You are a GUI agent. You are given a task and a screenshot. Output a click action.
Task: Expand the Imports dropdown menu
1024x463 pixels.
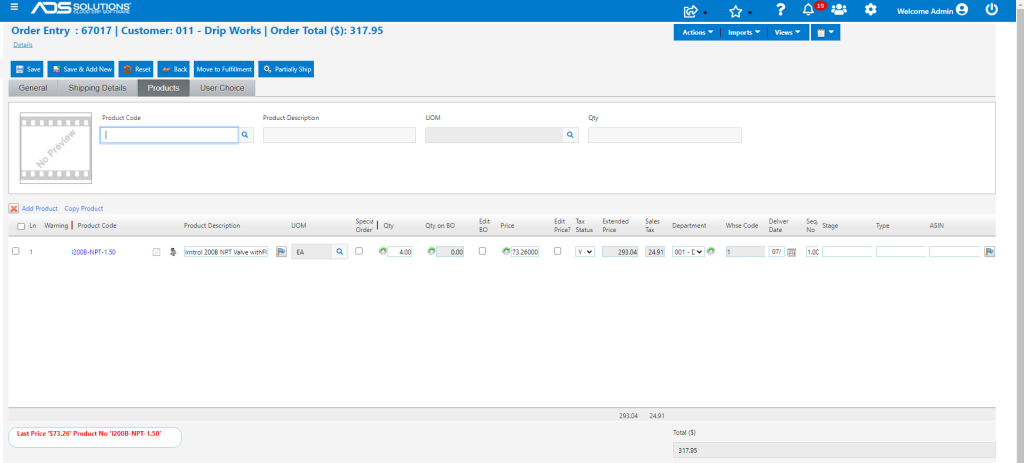(744, 32)
